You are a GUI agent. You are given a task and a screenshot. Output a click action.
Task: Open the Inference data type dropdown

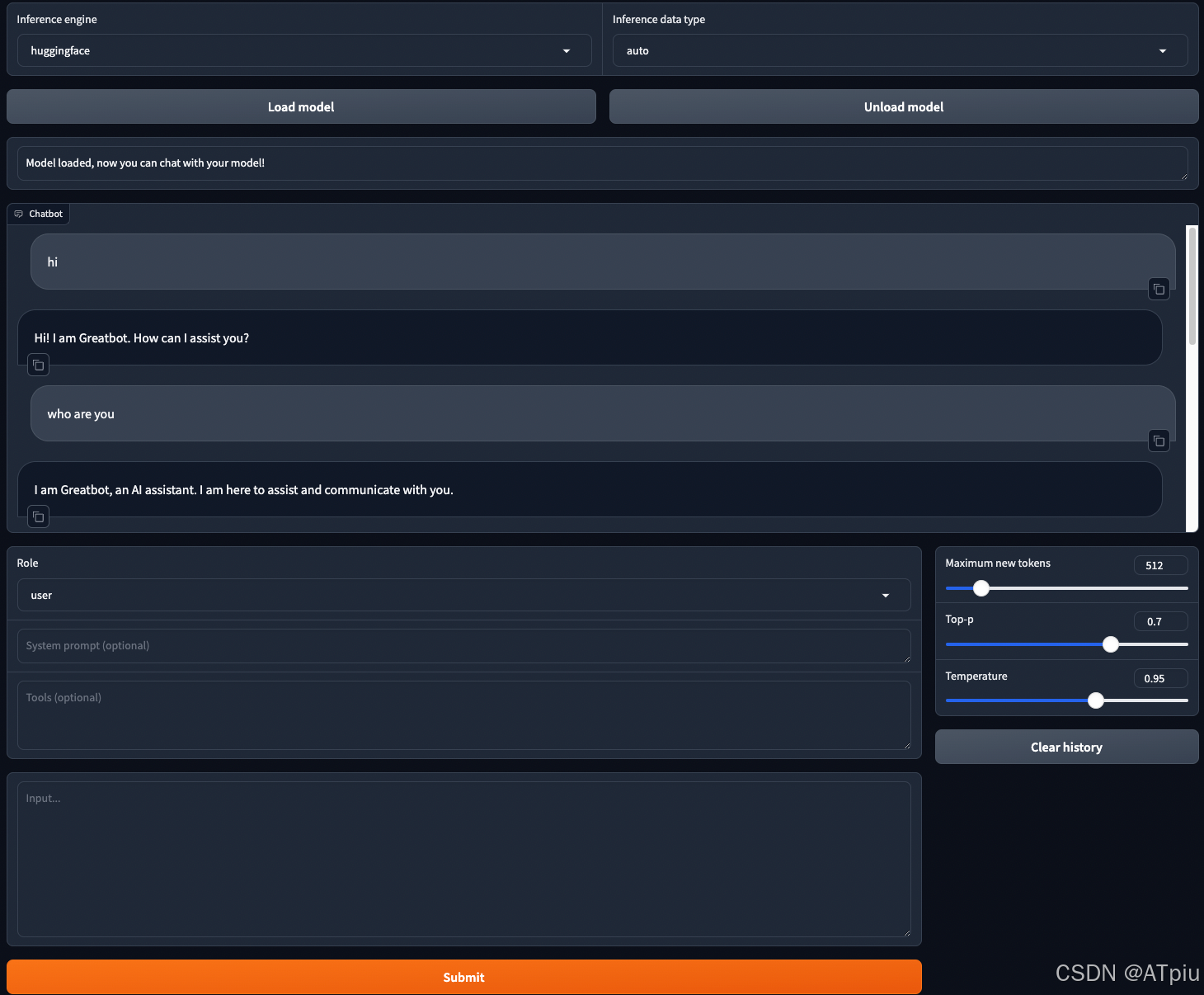[900, 50]
